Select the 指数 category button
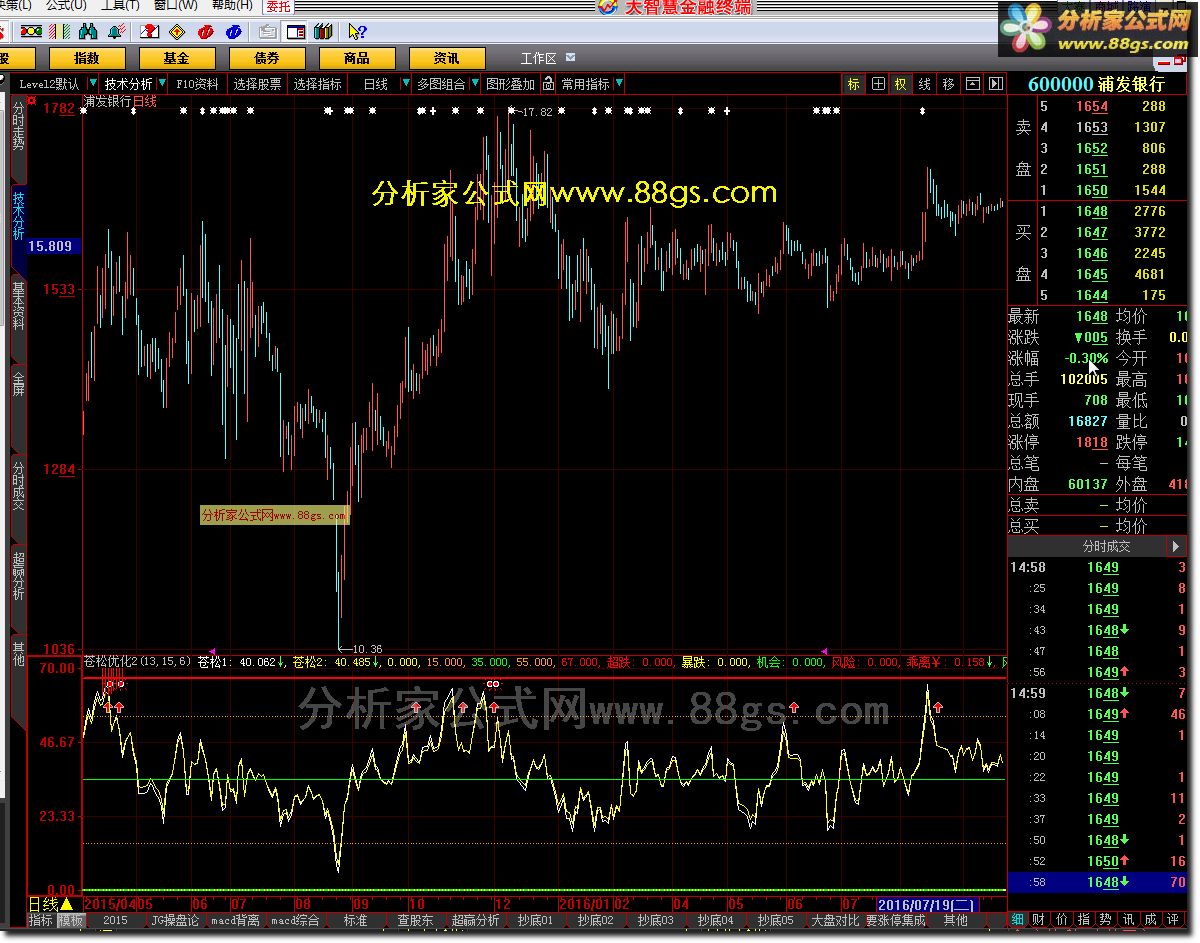1200x943 pixels. coord(87,58)
